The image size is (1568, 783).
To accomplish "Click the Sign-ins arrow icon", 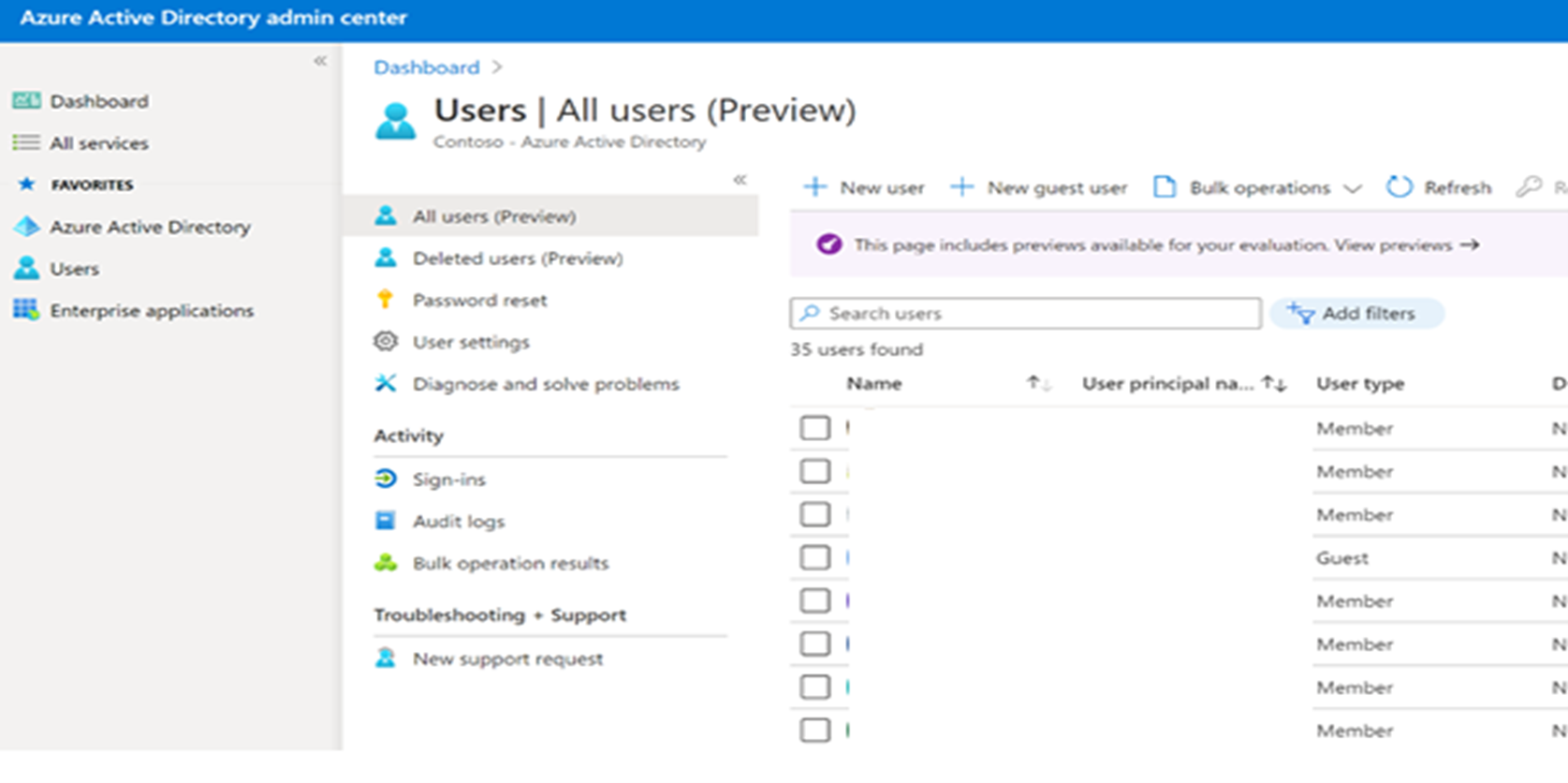I will pyautogui.click(x=386, y=479).
